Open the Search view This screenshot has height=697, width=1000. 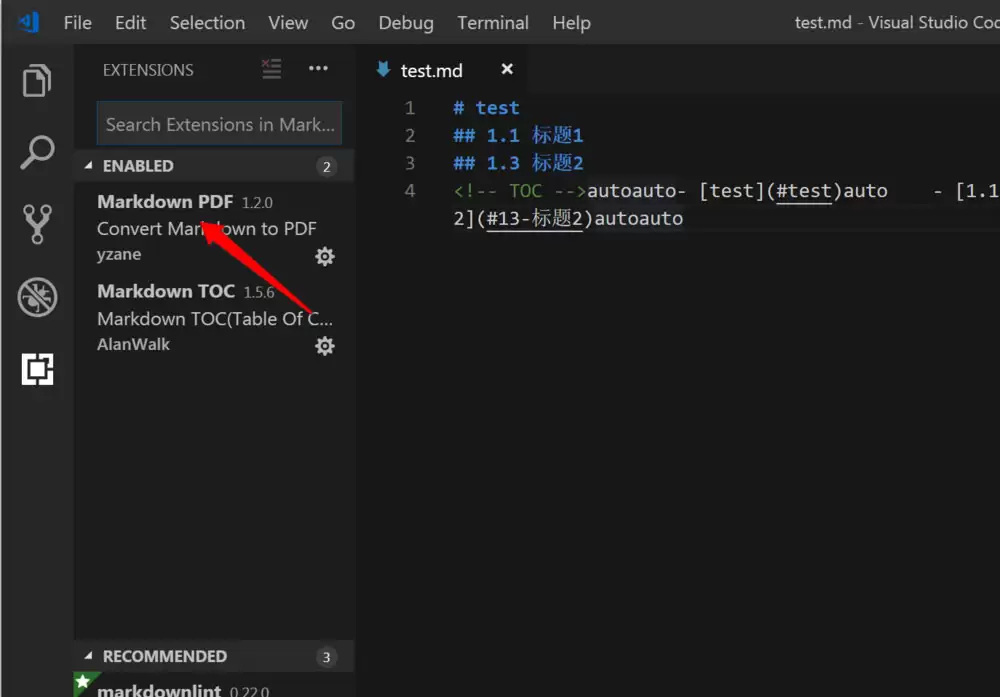[x=36, y=152]
